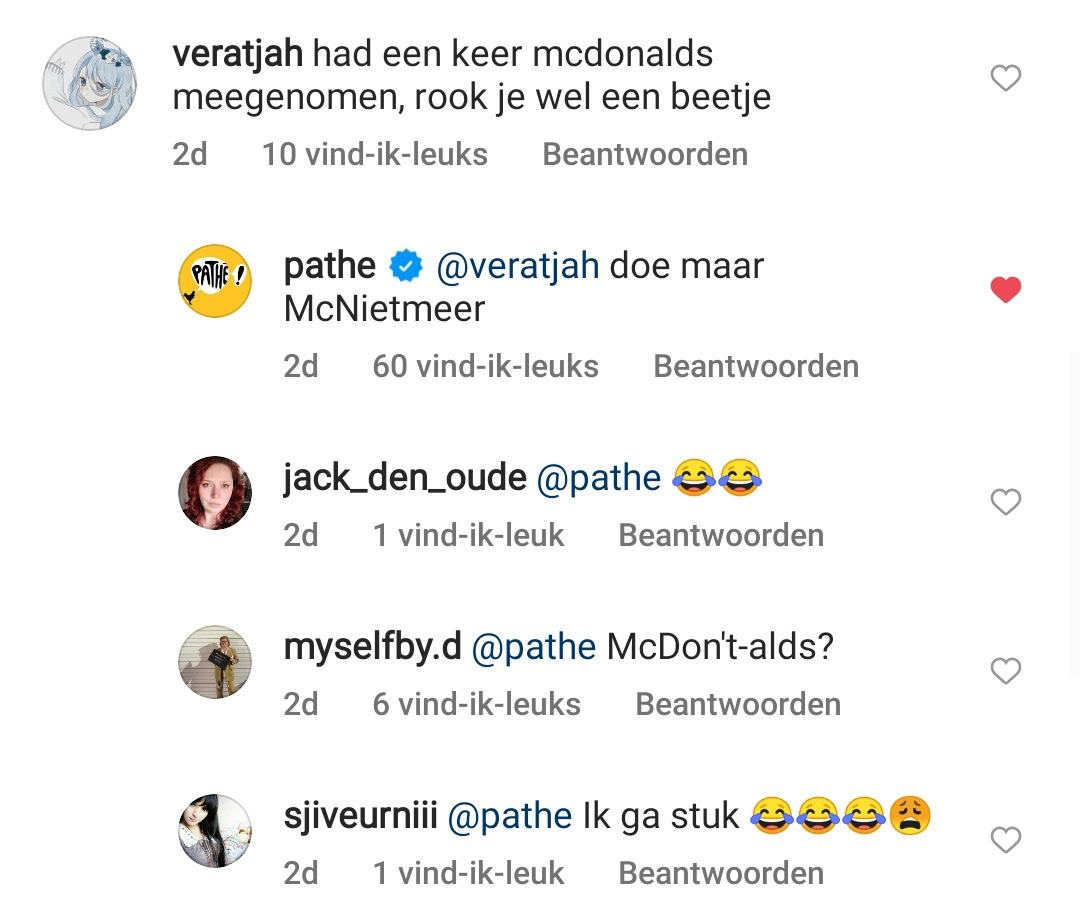Like veratjah's McDonalds comment with heart

(1006, 78)
